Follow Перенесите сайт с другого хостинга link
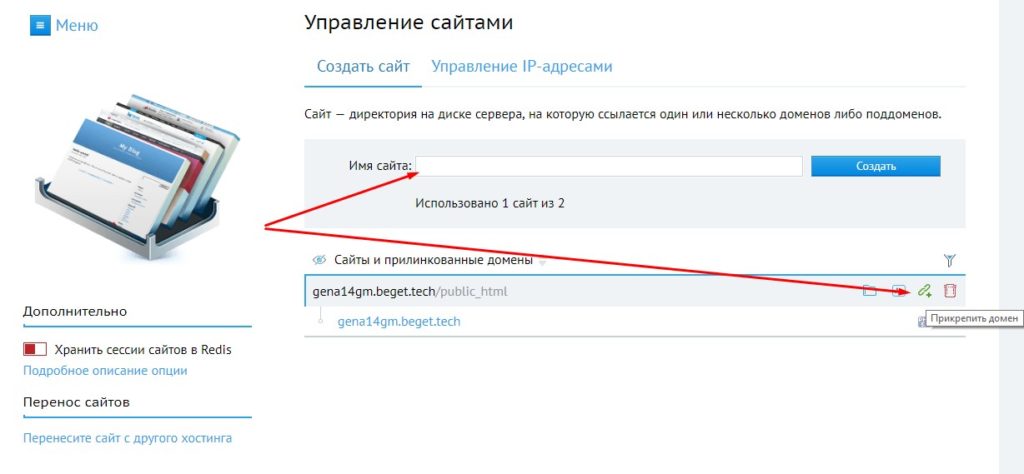Screen dimensions: 1024x474 (127, 438)
